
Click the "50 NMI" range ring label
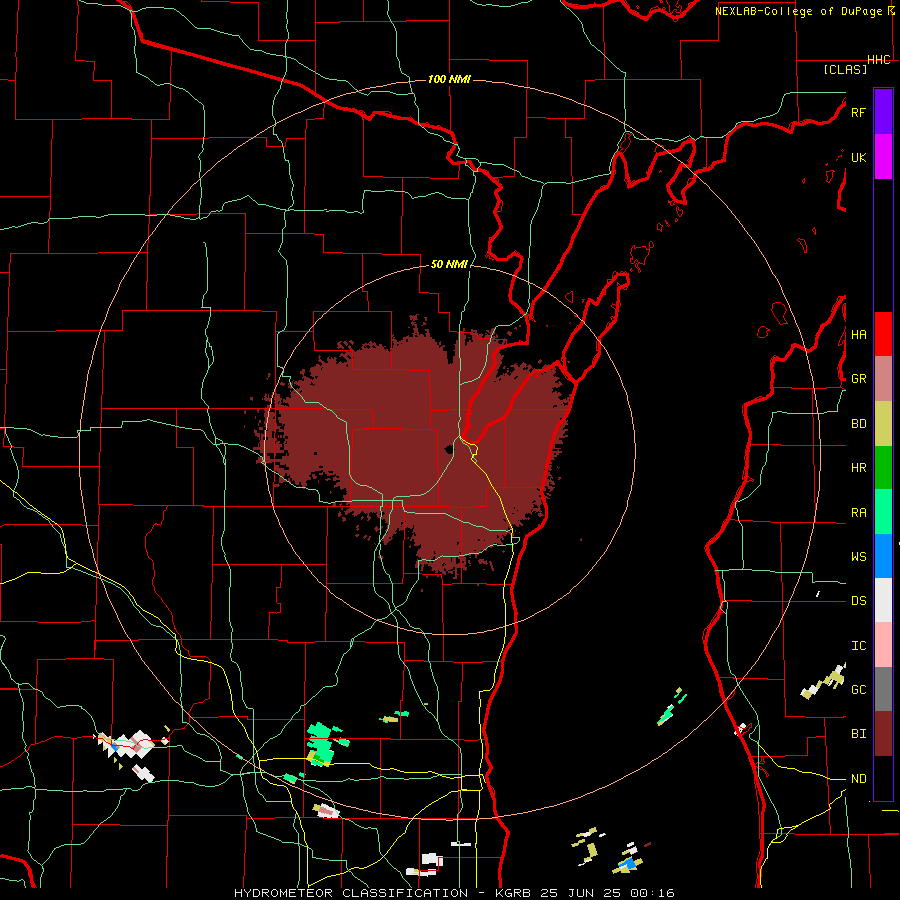click(449, 265)
